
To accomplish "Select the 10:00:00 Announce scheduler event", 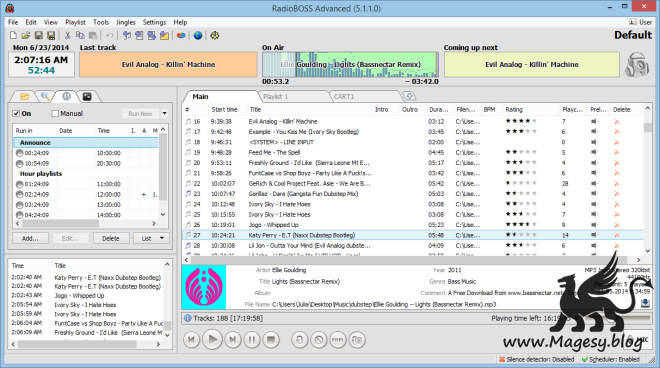I will click(x=85, y=153).
